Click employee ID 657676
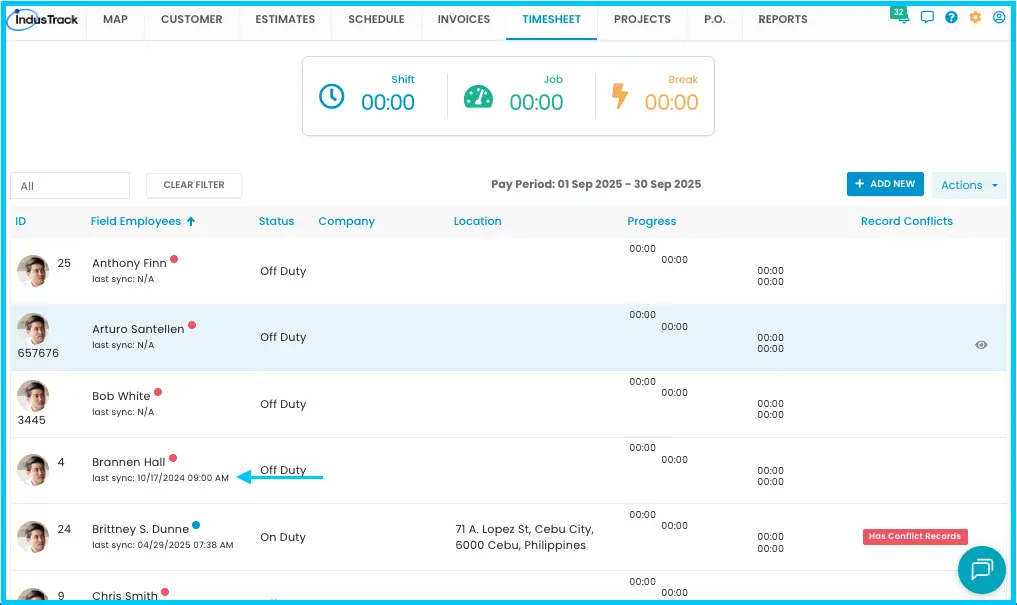Image resolution: width=1017 pixels, height=605 pixels. coord(38,353)
